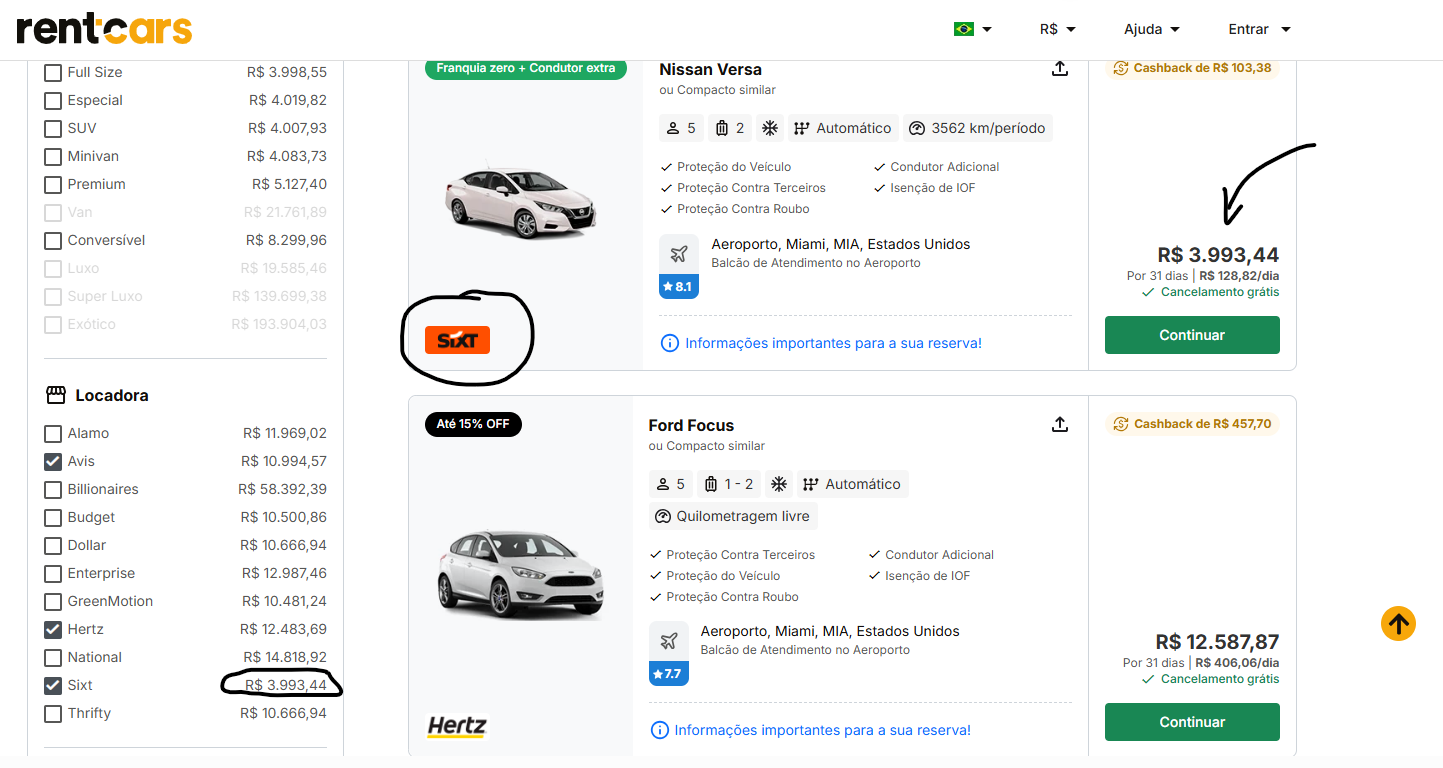Check the SUV category filter
Image resolution: width=1443 pixels, height=768 pixels.
point(53,129)
